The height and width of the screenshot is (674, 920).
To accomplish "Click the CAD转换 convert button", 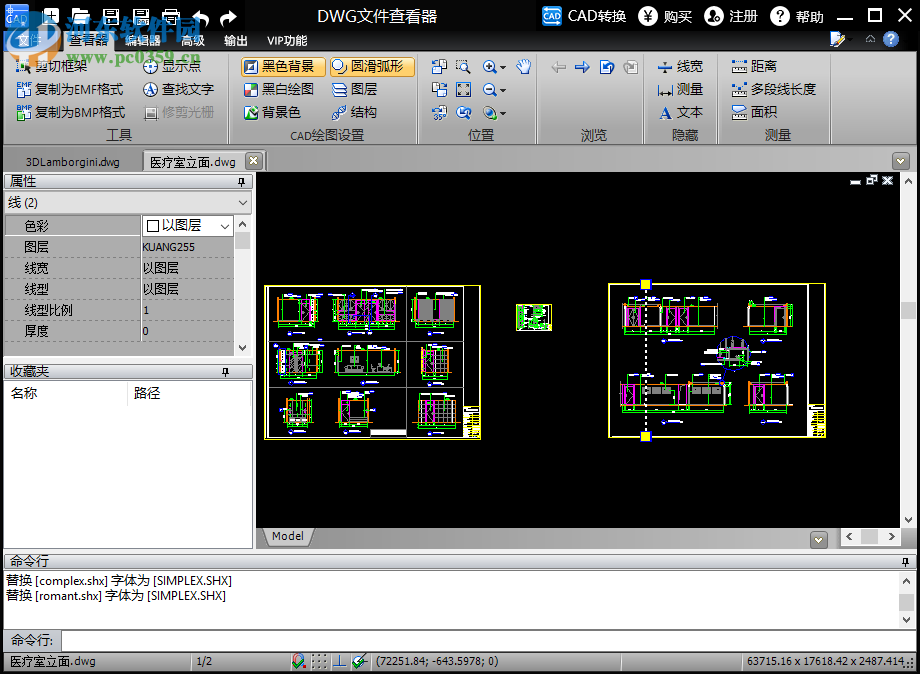I will 585,16.
